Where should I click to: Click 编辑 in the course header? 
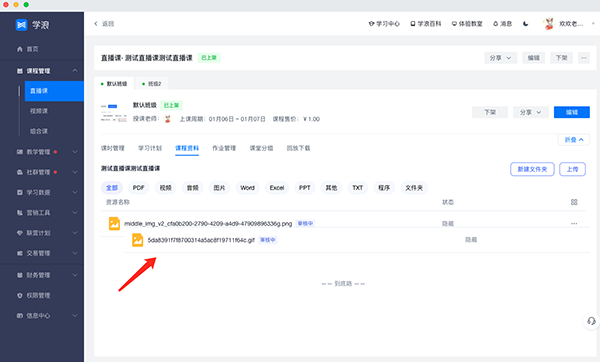(x=533, y=58)
